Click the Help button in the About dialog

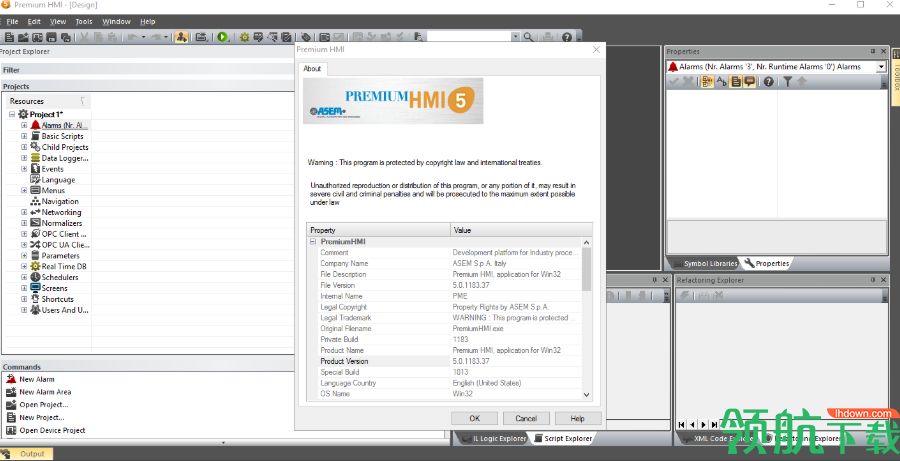pos(577,419)
